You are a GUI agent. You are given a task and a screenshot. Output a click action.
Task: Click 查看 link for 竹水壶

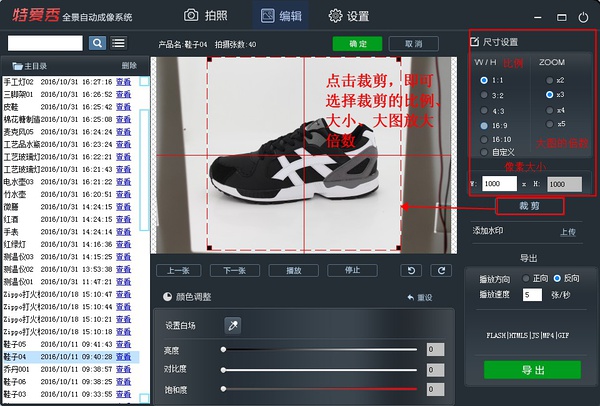pyautogui.click(x=124, y=194)
